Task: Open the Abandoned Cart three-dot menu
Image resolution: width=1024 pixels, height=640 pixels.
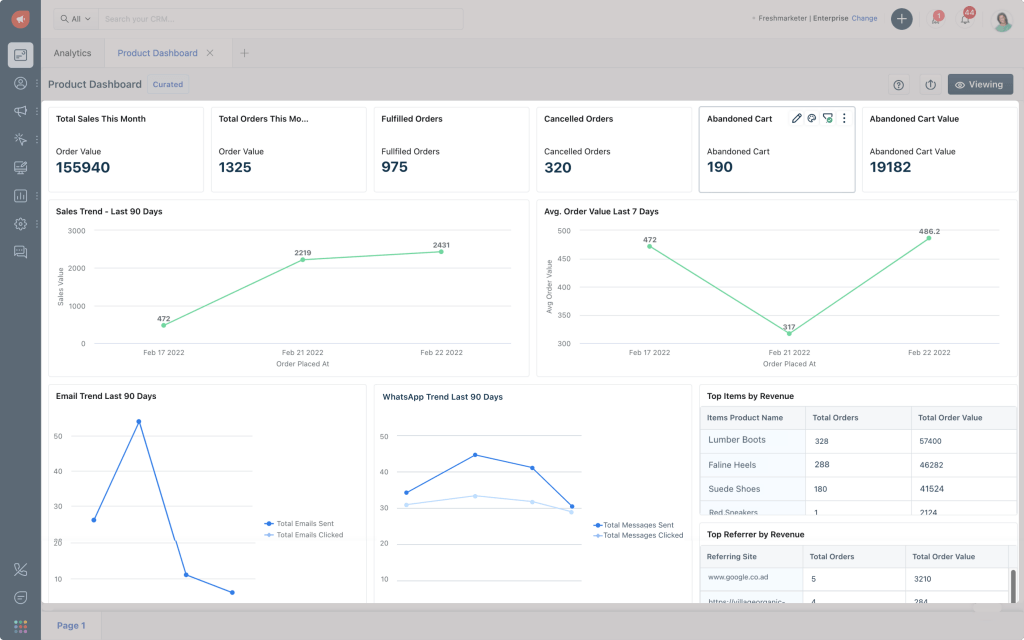Action: 844,119
